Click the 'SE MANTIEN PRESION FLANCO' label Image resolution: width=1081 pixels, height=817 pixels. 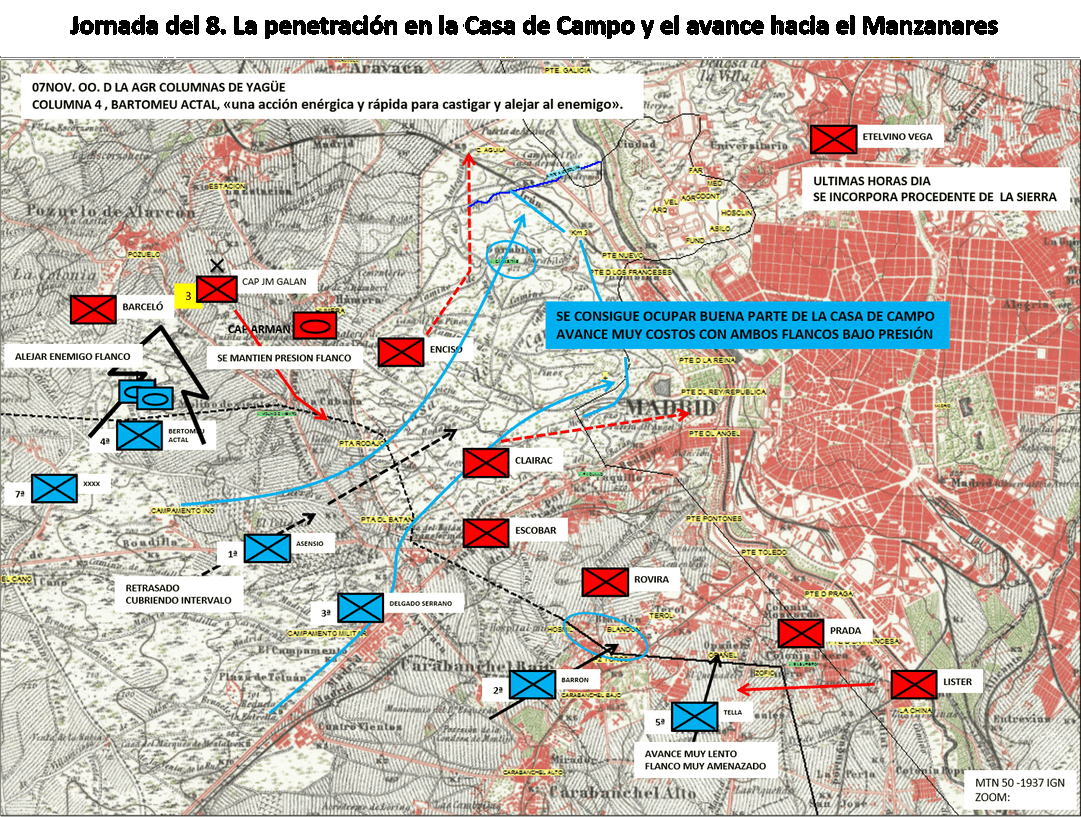point(284,358)
